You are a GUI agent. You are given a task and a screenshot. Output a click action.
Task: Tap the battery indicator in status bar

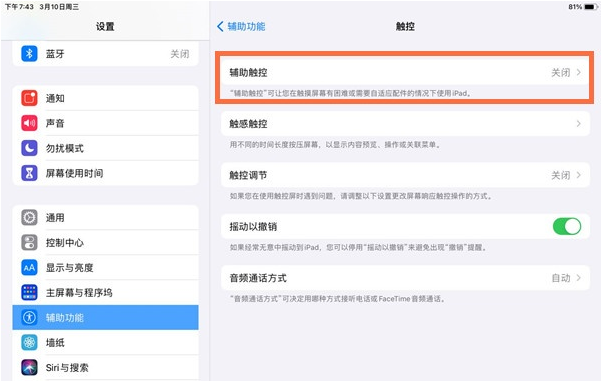pyautogui.click(x=590, y=7)
